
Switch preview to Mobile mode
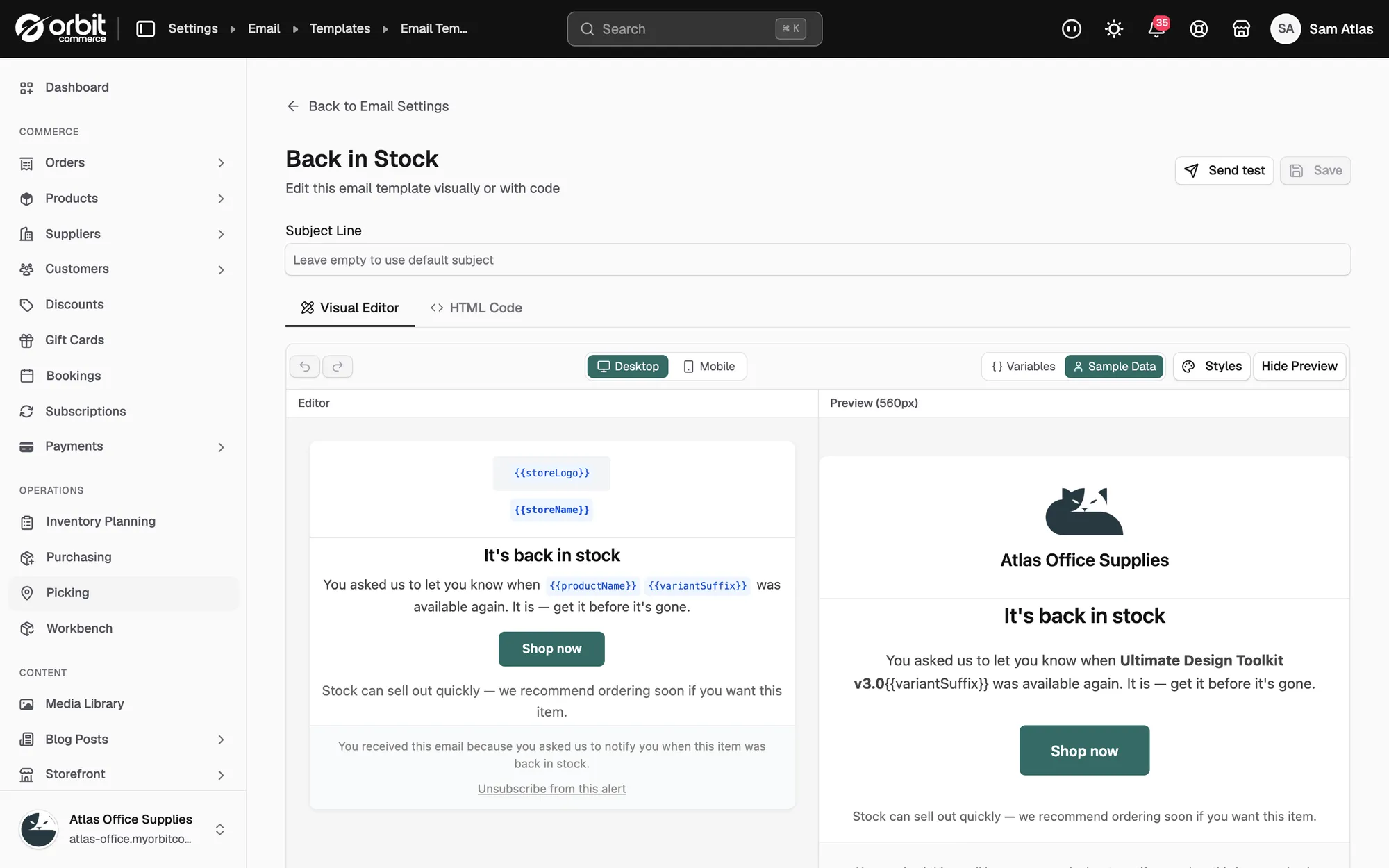point(709,366)
